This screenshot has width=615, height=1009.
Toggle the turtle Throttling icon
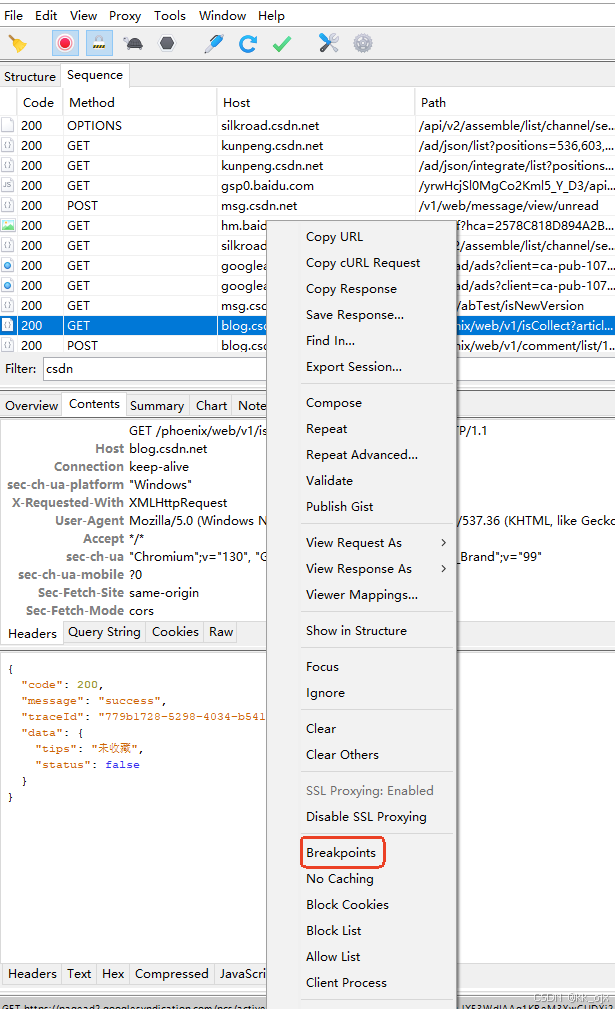coord(133,44)
